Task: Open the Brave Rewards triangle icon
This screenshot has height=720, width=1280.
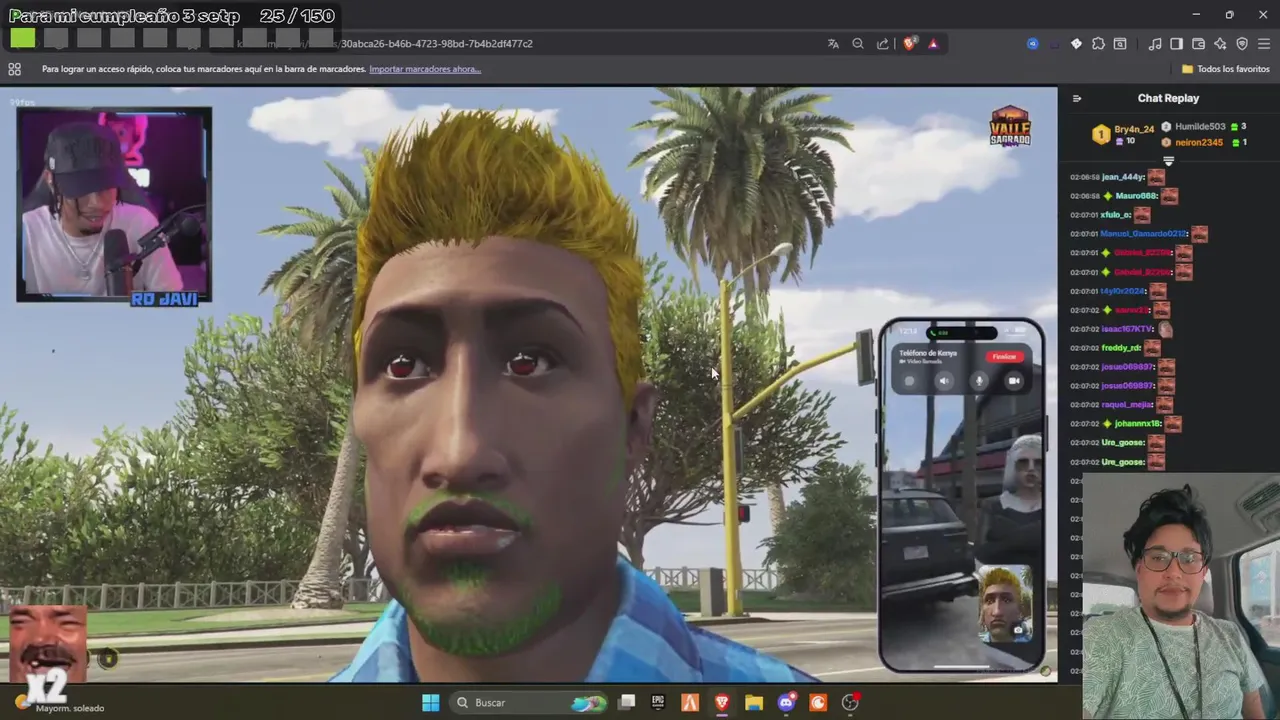Action: pos(933,44)
